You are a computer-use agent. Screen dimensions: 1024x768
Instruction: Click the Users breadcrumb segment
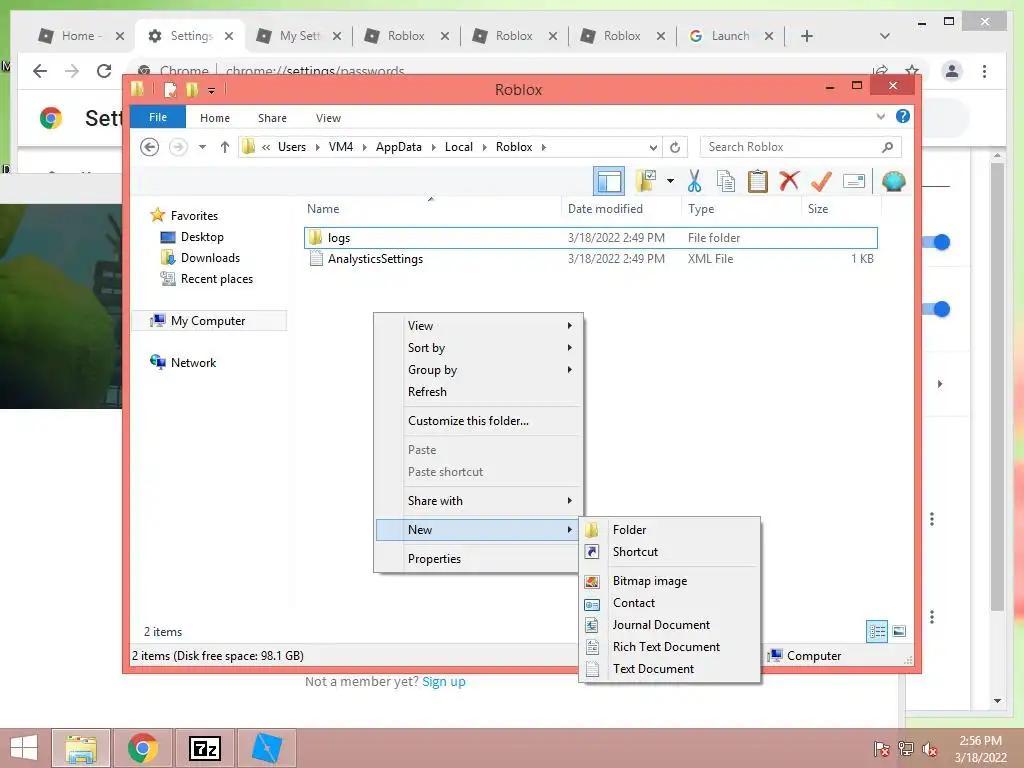pos(292,147)
